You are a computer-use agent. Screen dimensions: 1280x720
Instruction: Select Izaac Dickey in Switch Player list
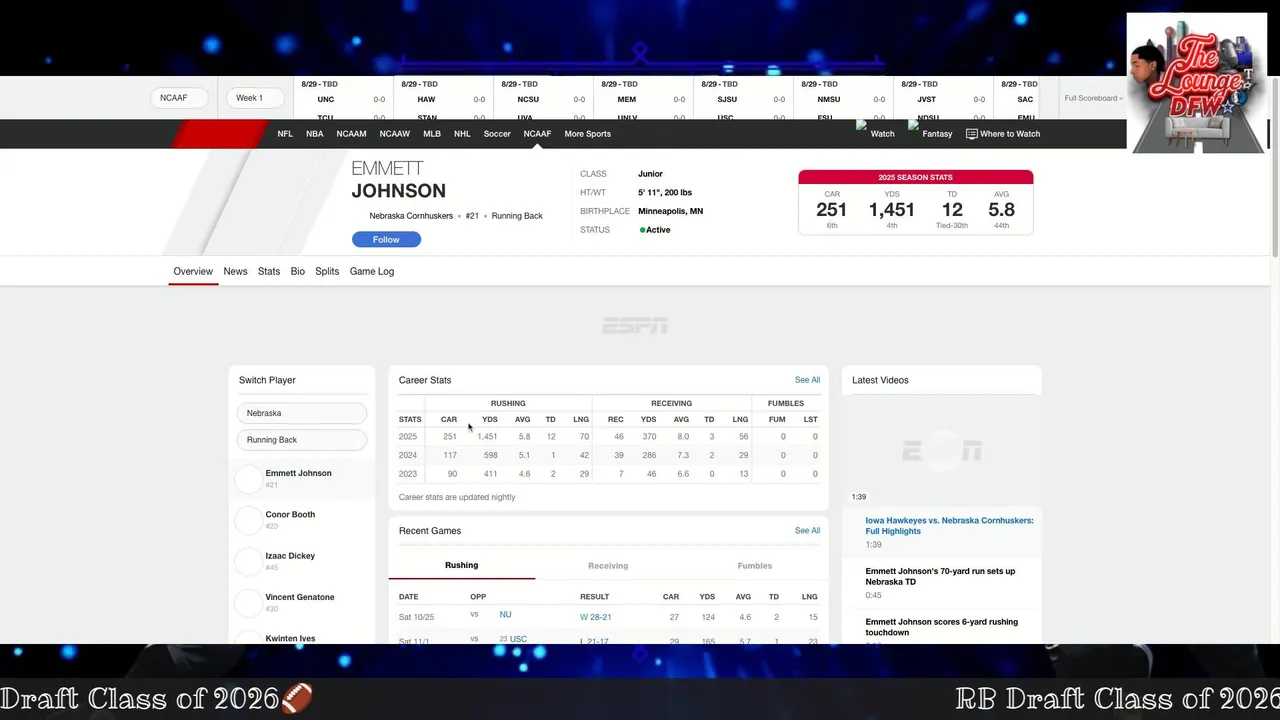(x=301, y=561)
